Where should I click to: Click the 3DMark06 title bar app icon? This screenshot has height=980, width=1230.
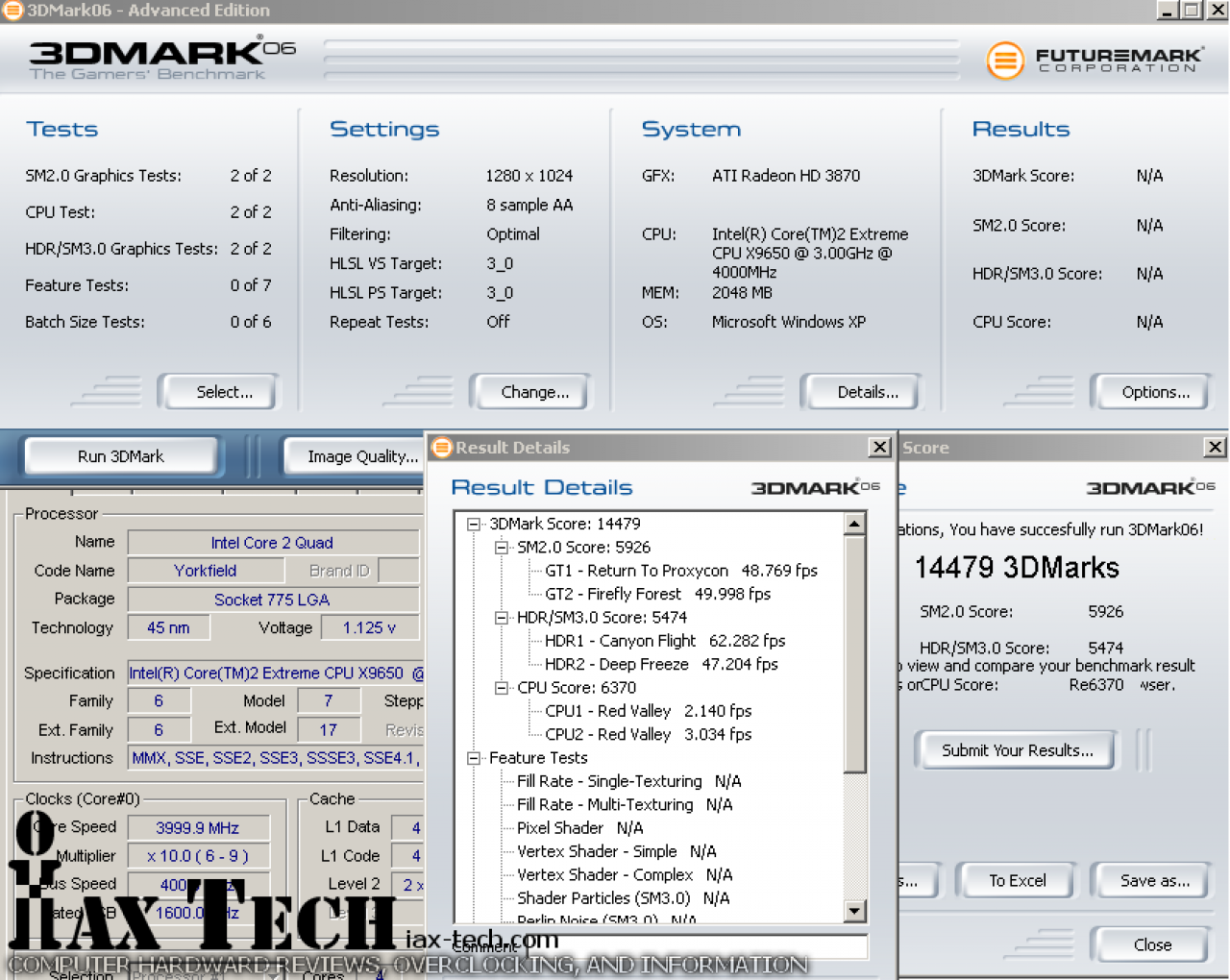pos(12,11)
